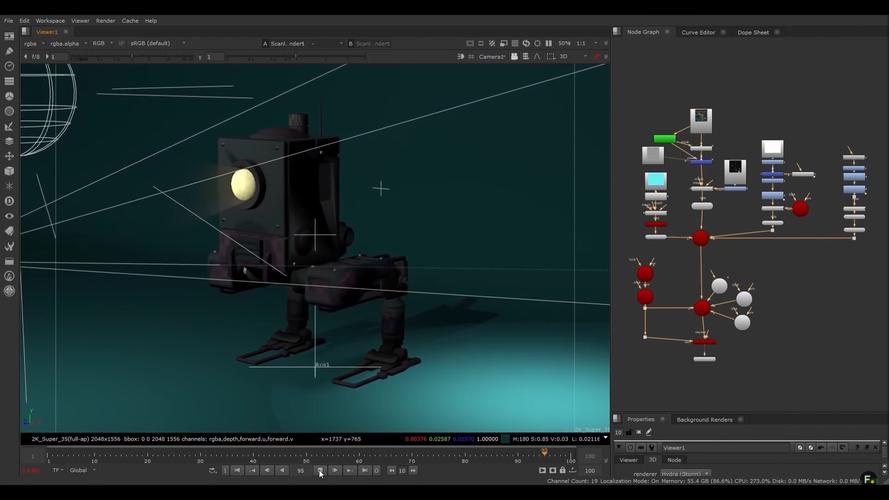
Task: Open the RGB display channel dropdown
Action: (103, 43)
